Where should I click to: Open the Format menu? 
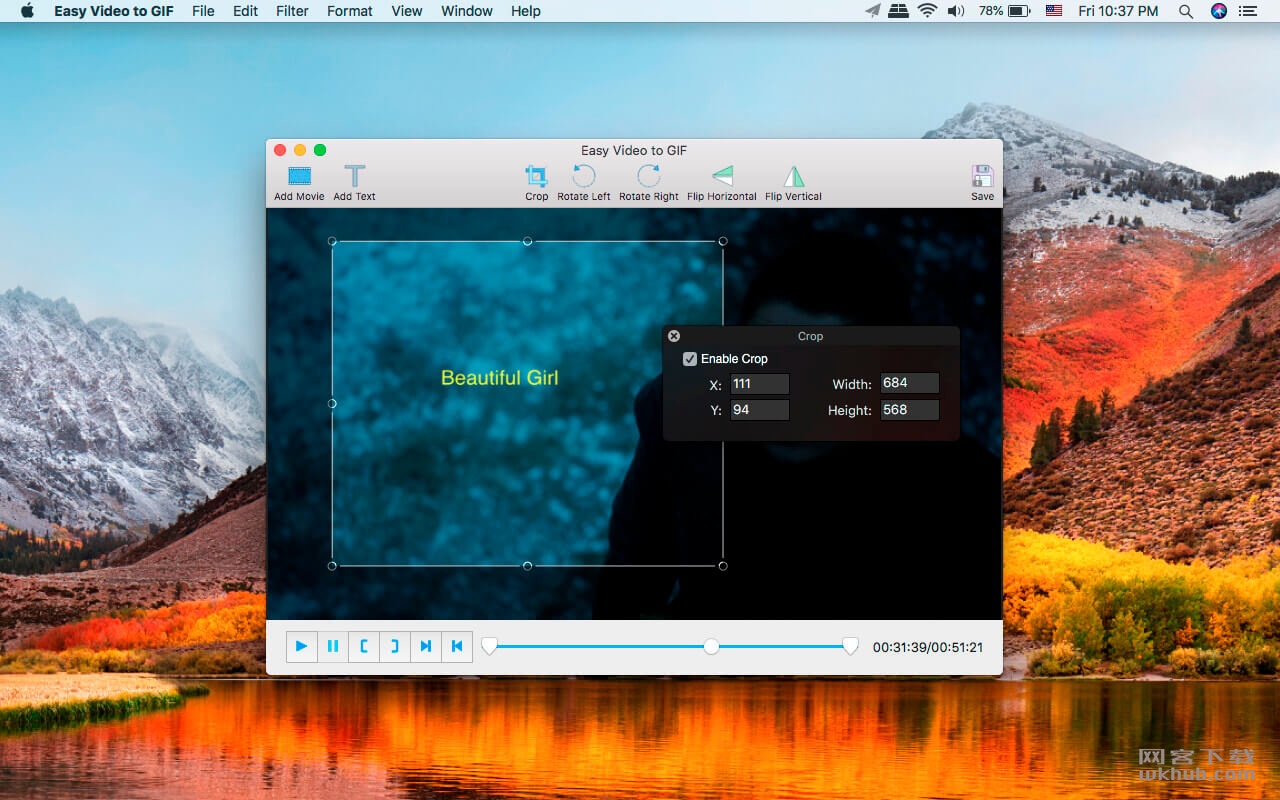point(350,11)
